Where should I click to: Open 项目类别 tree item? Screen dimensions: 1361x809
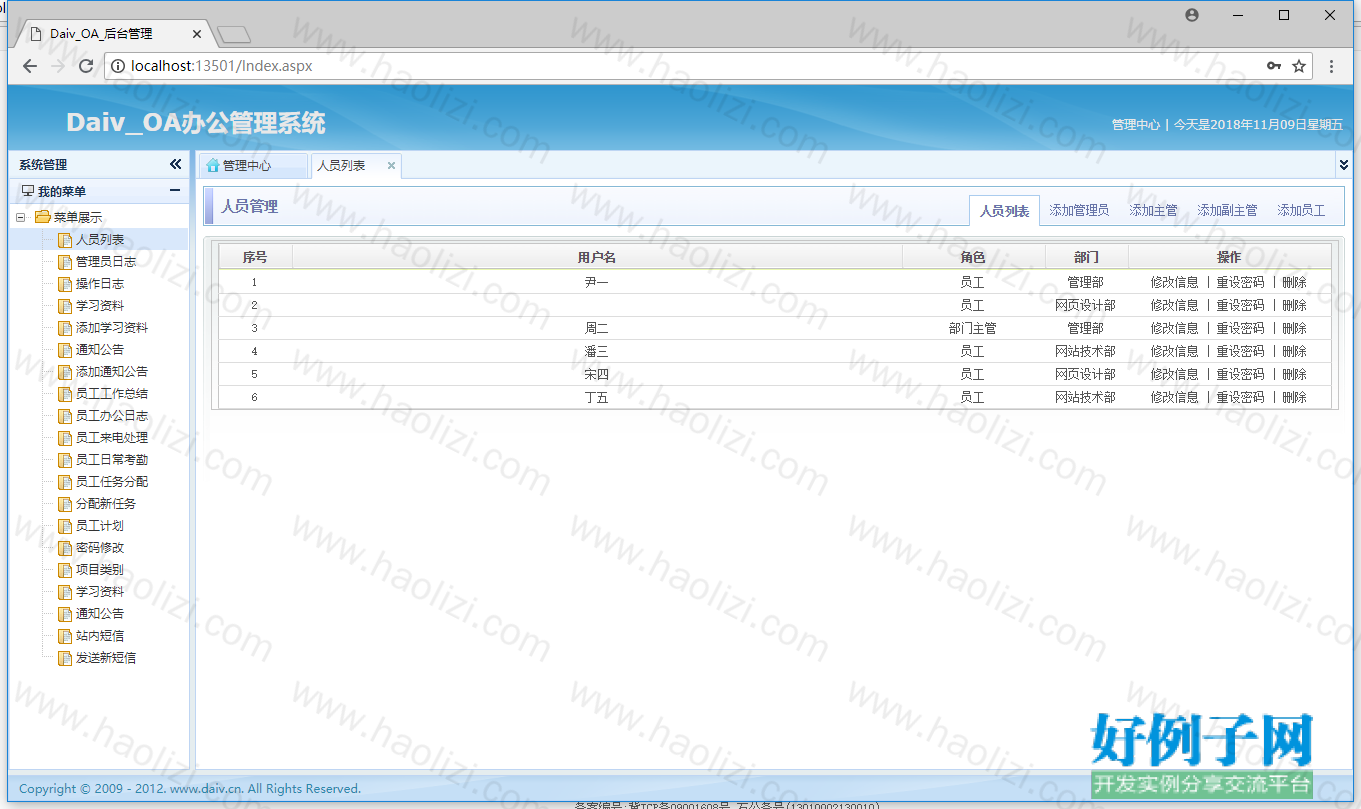pos(100,570)
